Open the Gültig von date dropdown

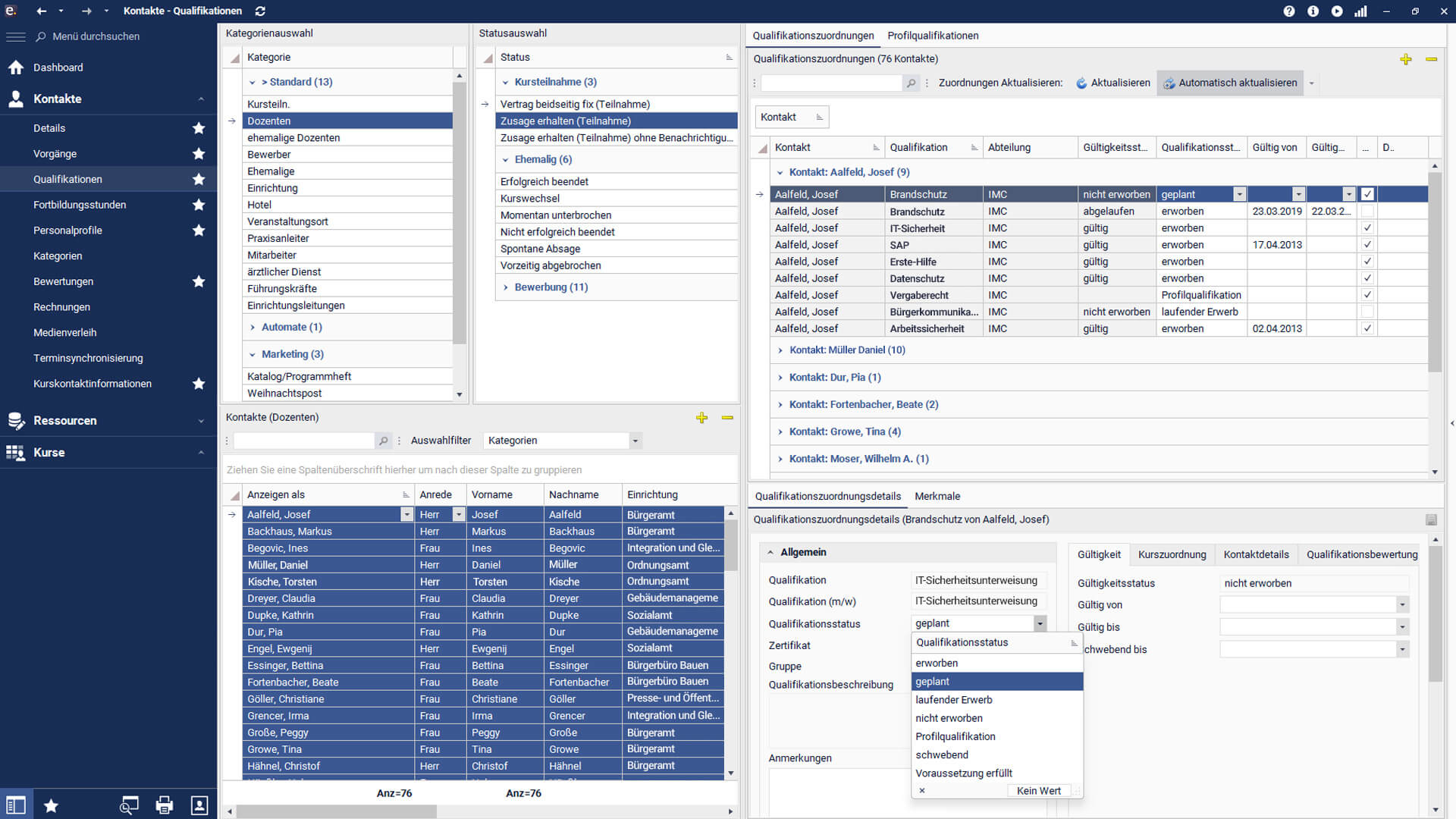pos(1402,605)
